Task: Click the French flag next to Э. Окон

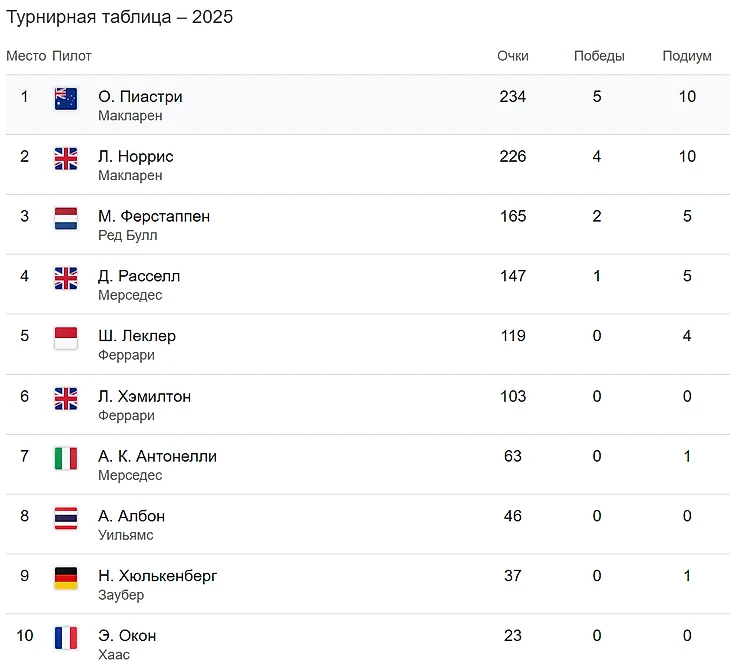Action: tap(66, 638)
